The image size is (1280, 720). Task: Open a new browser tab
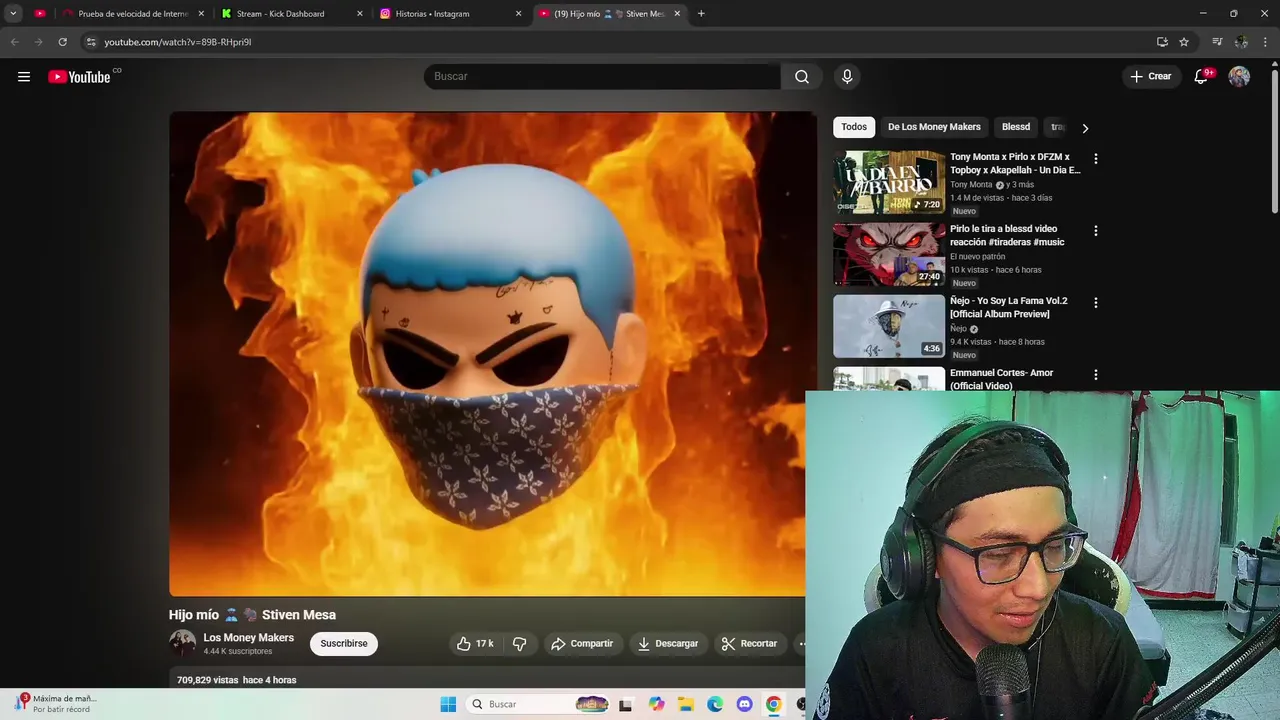(x=701, y=14)
